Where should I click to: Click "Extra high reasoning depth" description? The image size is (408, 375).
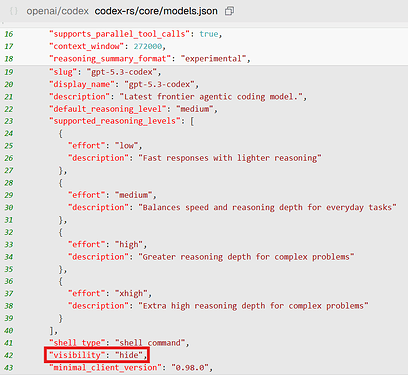[253, 306]
